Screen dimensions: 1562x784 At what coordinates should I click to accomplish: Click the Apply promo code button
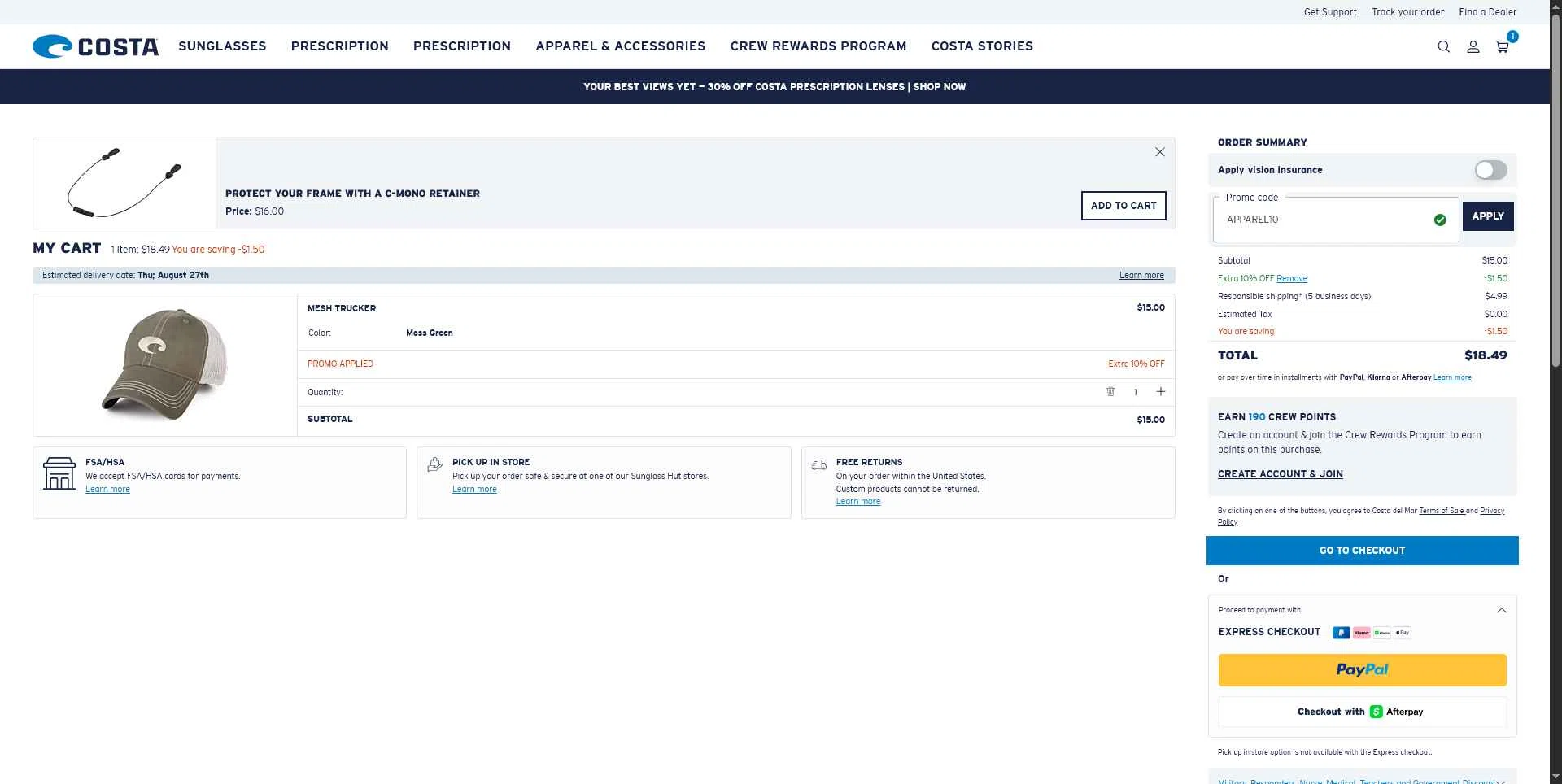pos(1488,216)
